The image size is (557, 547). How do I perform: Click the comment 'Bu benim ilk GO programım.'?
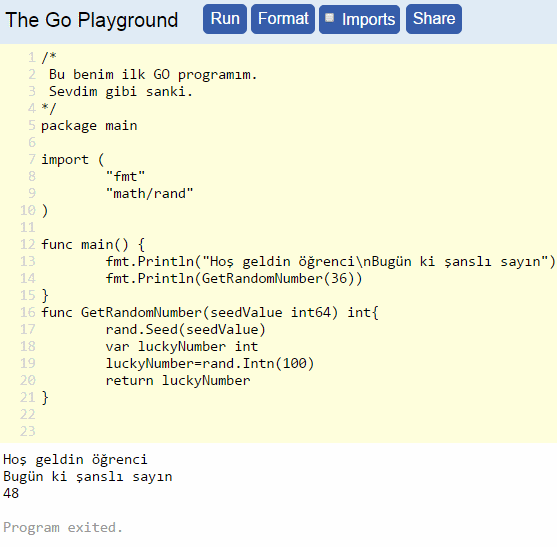[x=153, y=75]
